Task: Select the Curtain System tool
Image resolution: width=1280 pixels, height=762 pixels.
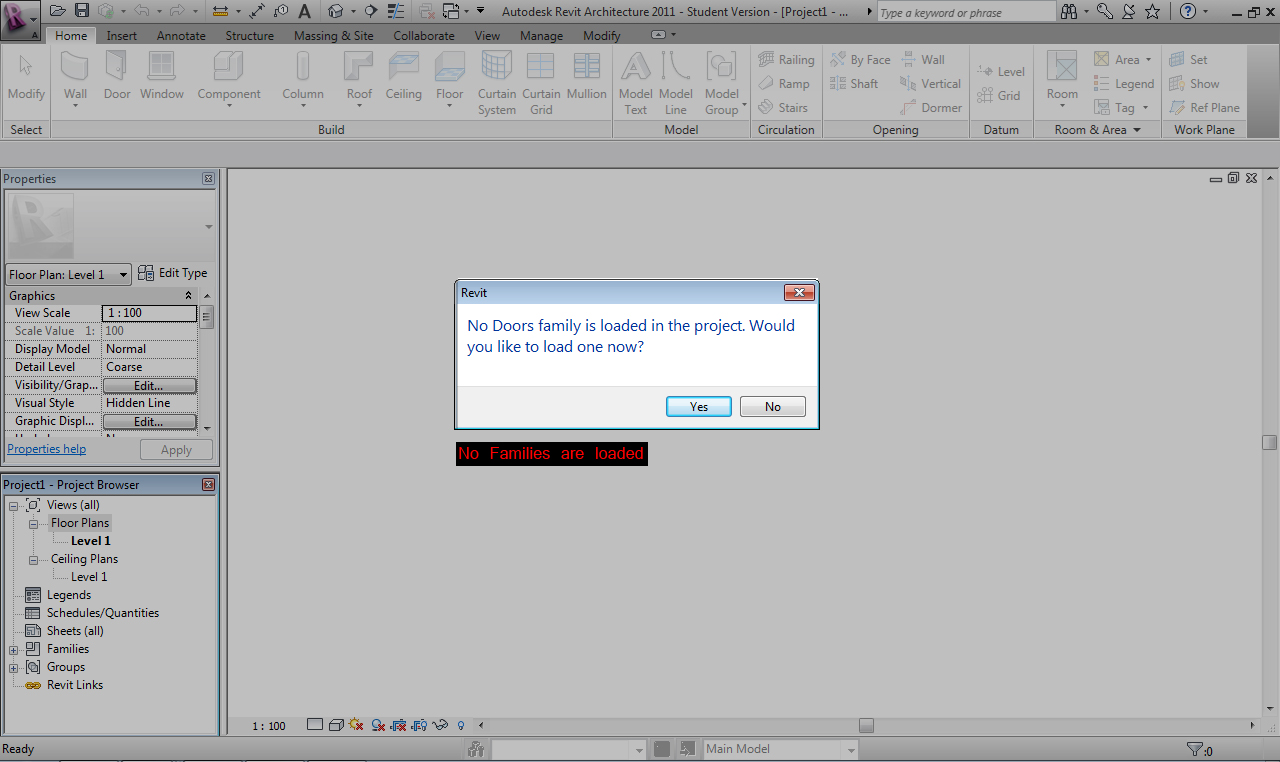Action: [x=497, y=82]
